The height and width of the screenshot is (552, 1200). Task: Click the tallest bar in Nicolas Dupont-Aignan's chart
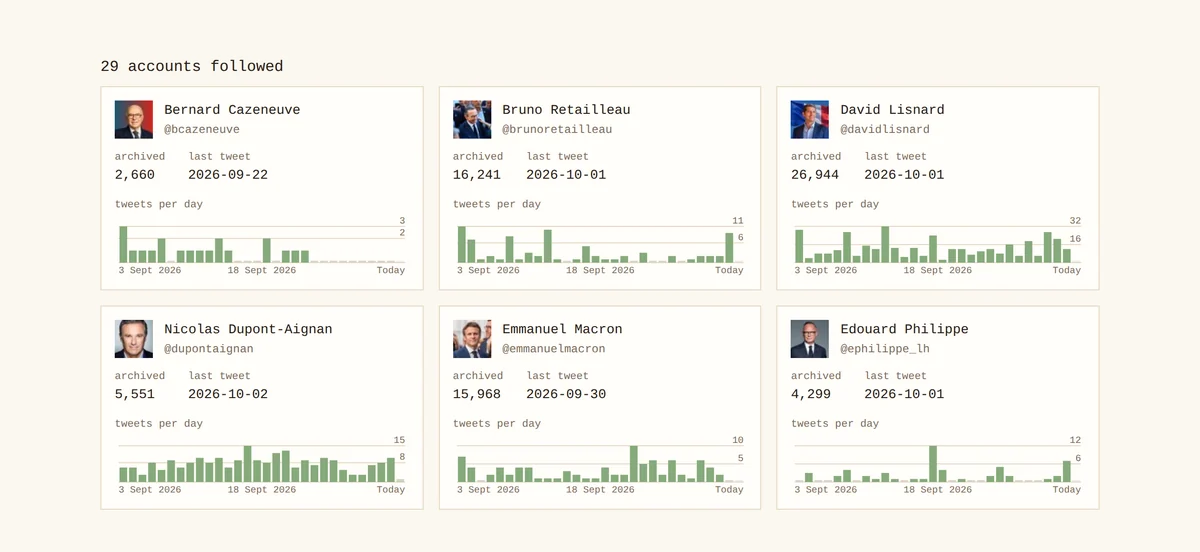[248, 464]
